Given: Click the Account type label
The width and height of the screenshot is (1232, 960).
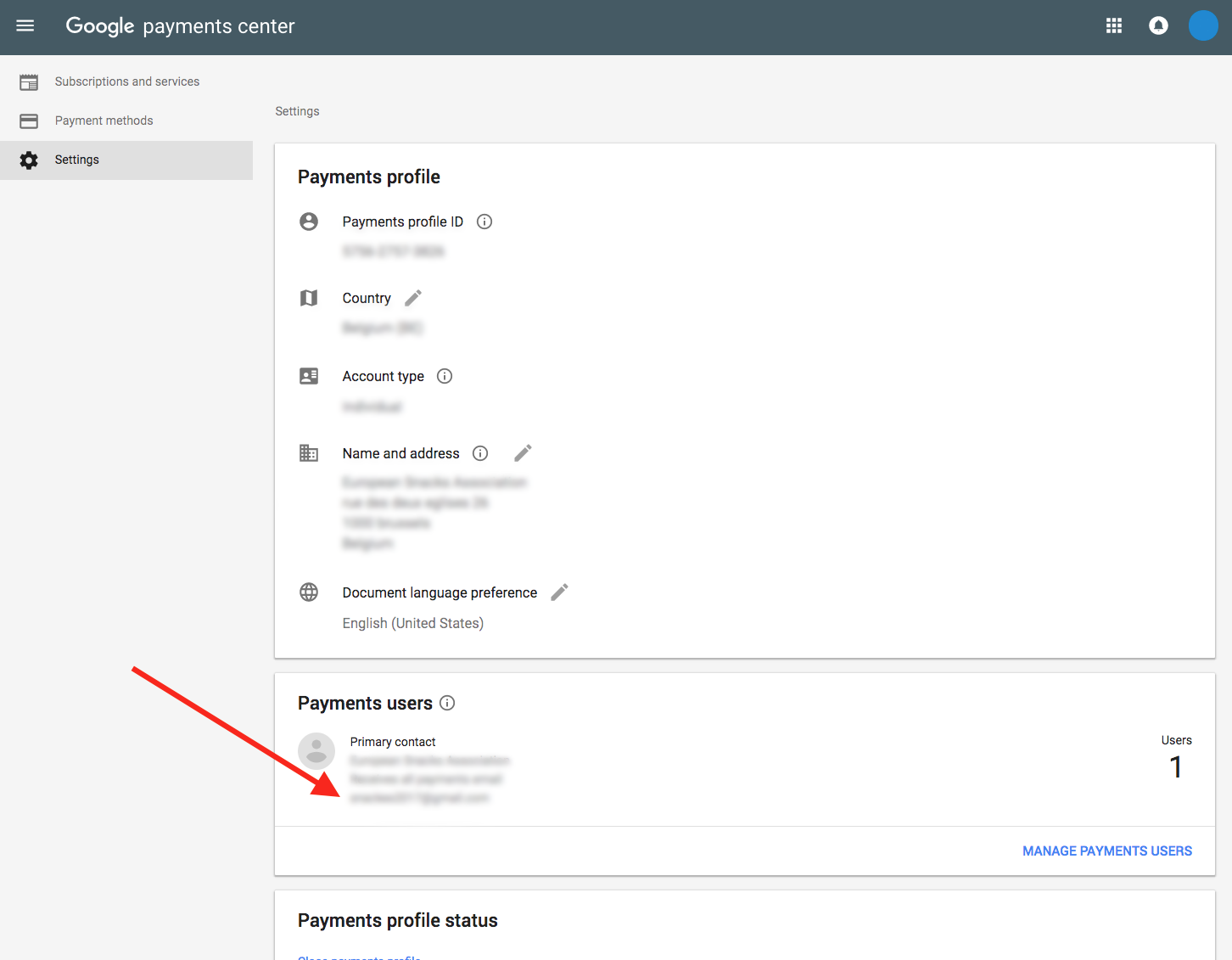Looking at the screenshot, I should click(x=384, y=376).
